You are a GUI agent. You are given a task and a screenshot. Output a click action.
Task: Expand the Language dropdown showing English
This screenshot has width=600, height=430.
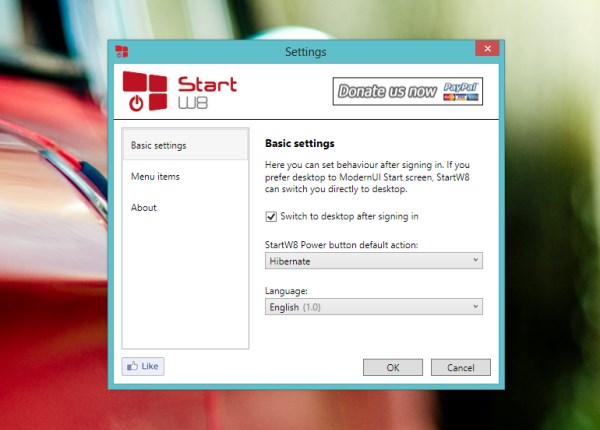[373, 307]
